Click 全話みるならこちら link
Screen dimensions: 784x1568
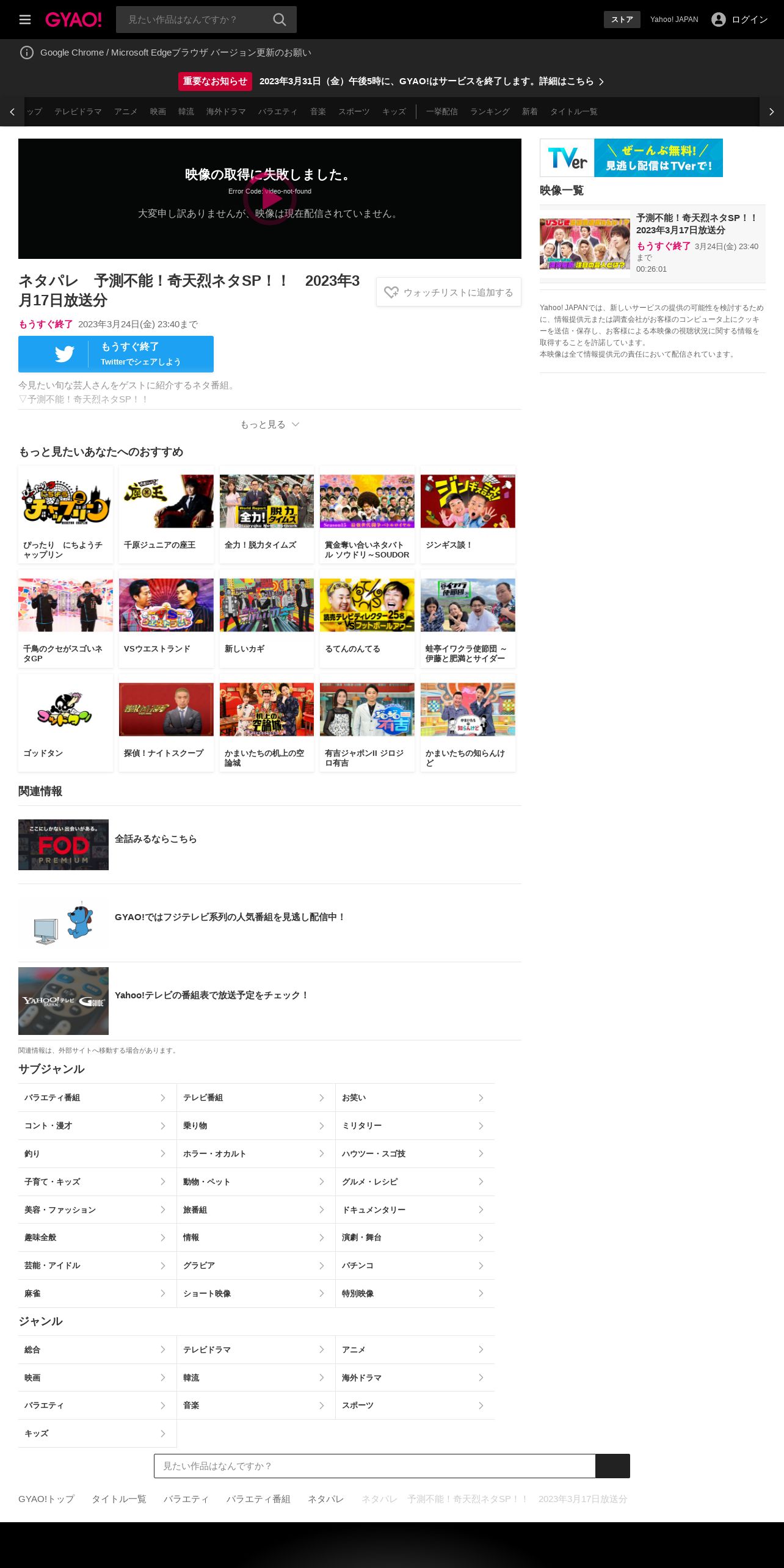click(x=156, y=839)
